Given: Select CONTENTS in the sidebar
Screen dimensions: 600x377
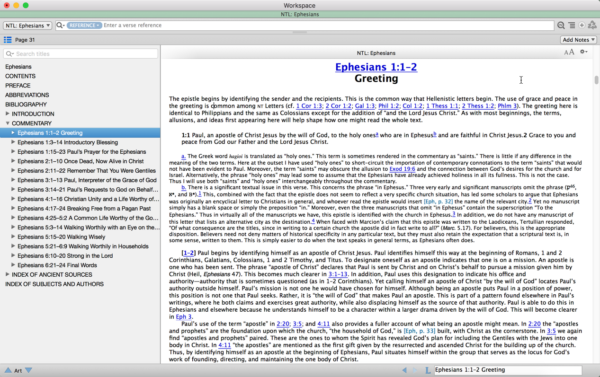Looking at the screenshot, I should (x=20, y=76).
